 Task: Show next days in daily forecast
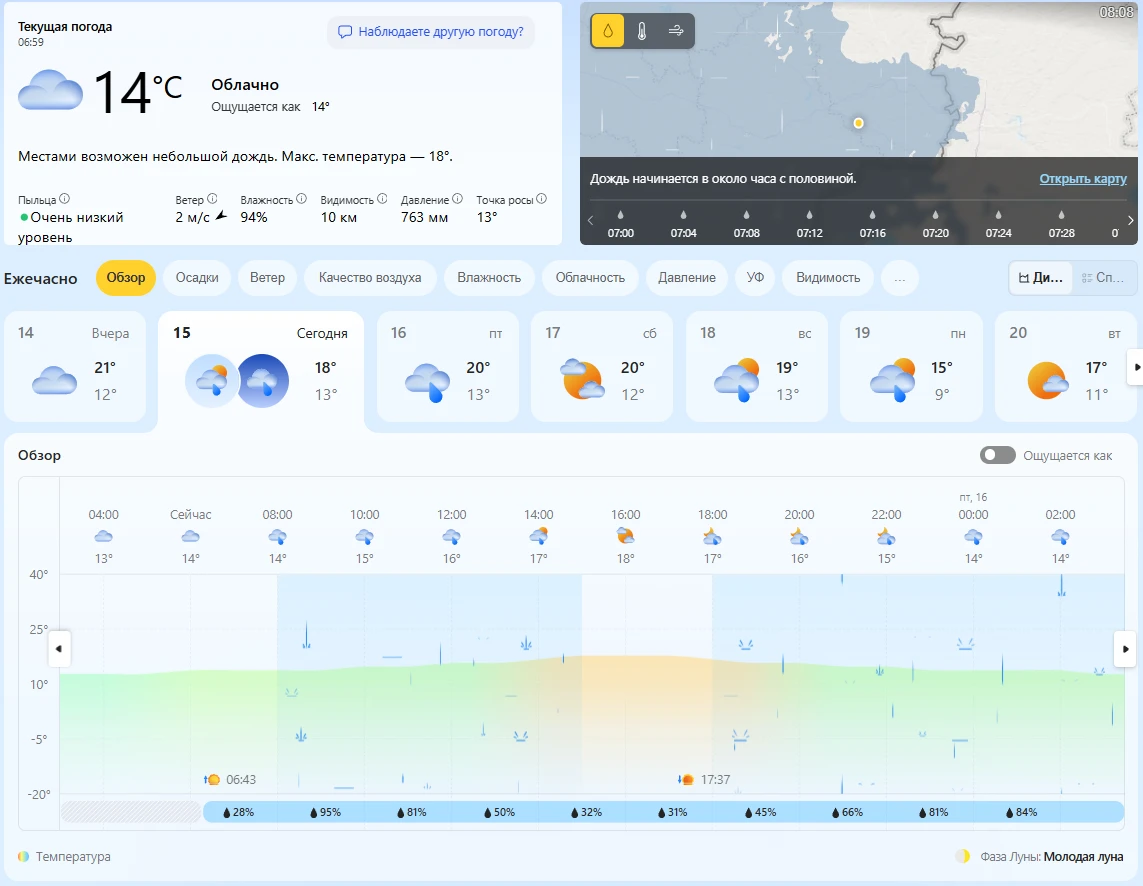click(1135, 367)
